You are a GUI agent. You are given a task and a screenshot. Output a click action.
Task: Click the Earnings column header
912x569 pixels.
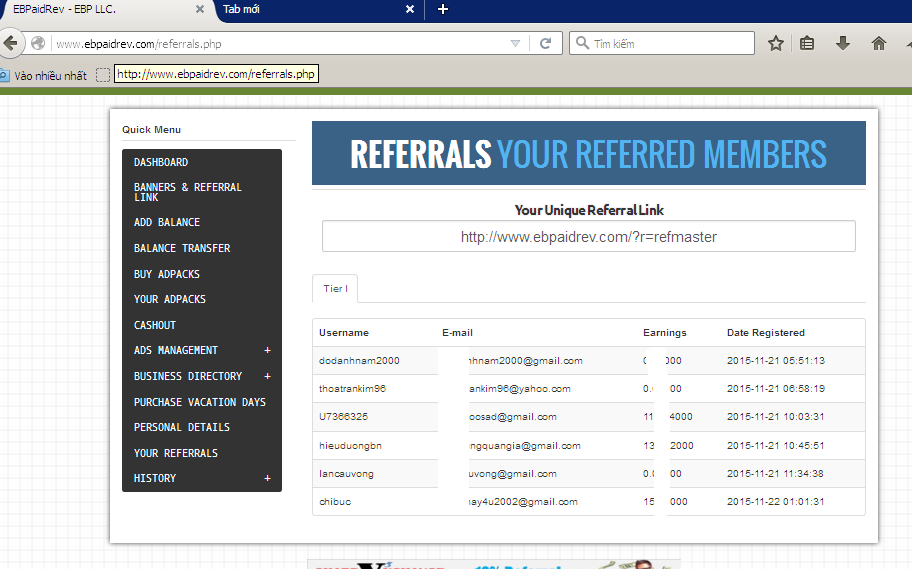664,333
